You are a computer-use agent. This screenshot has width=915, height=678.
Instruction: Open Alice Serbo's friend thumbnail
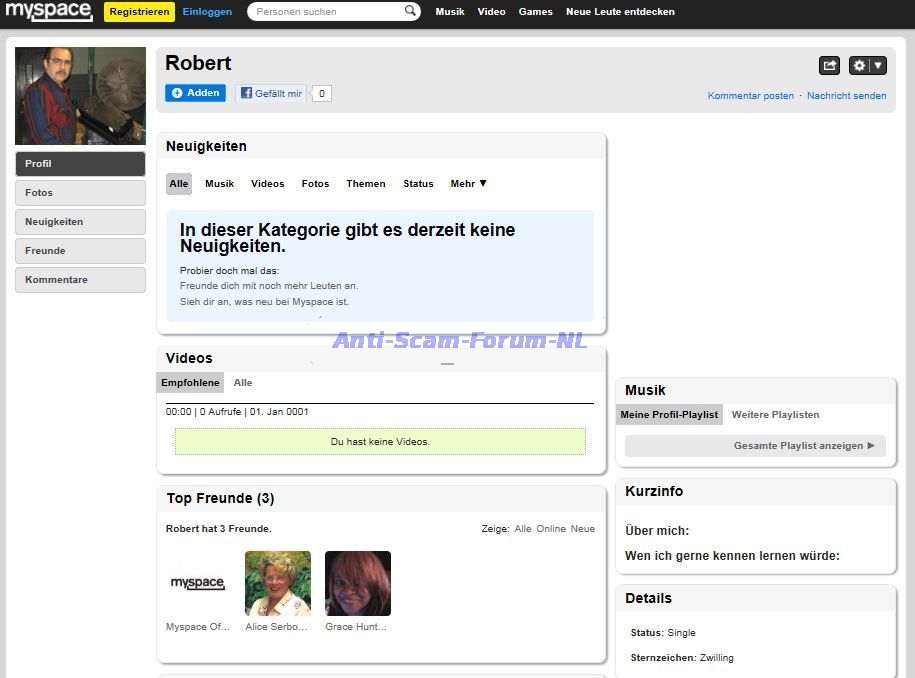[278, 583]
